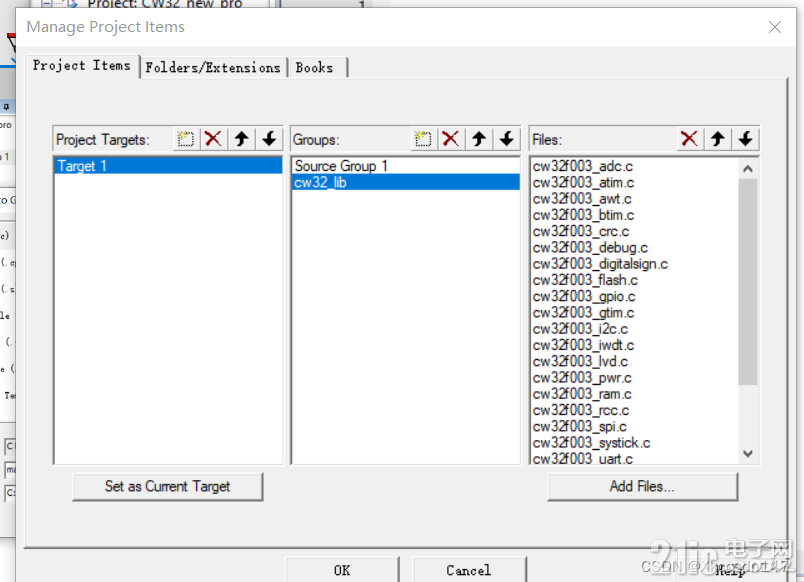Move selected file down
The image size is (804, 582).
tap(746, 139)
